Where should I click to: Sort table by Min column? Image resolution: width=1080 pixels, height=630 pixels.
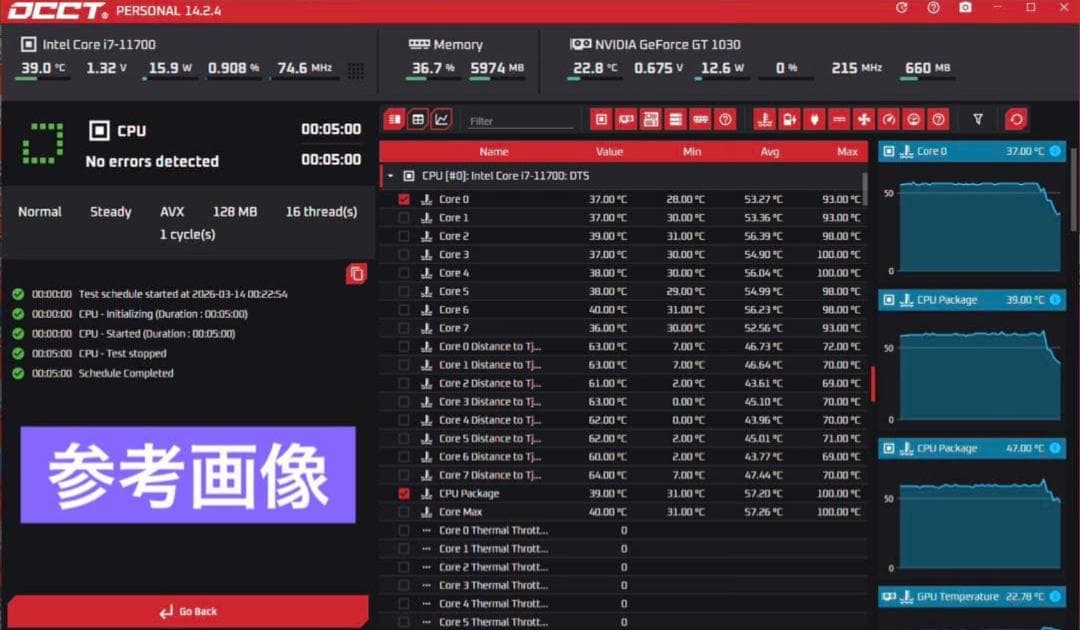click(x=692, y=151)
